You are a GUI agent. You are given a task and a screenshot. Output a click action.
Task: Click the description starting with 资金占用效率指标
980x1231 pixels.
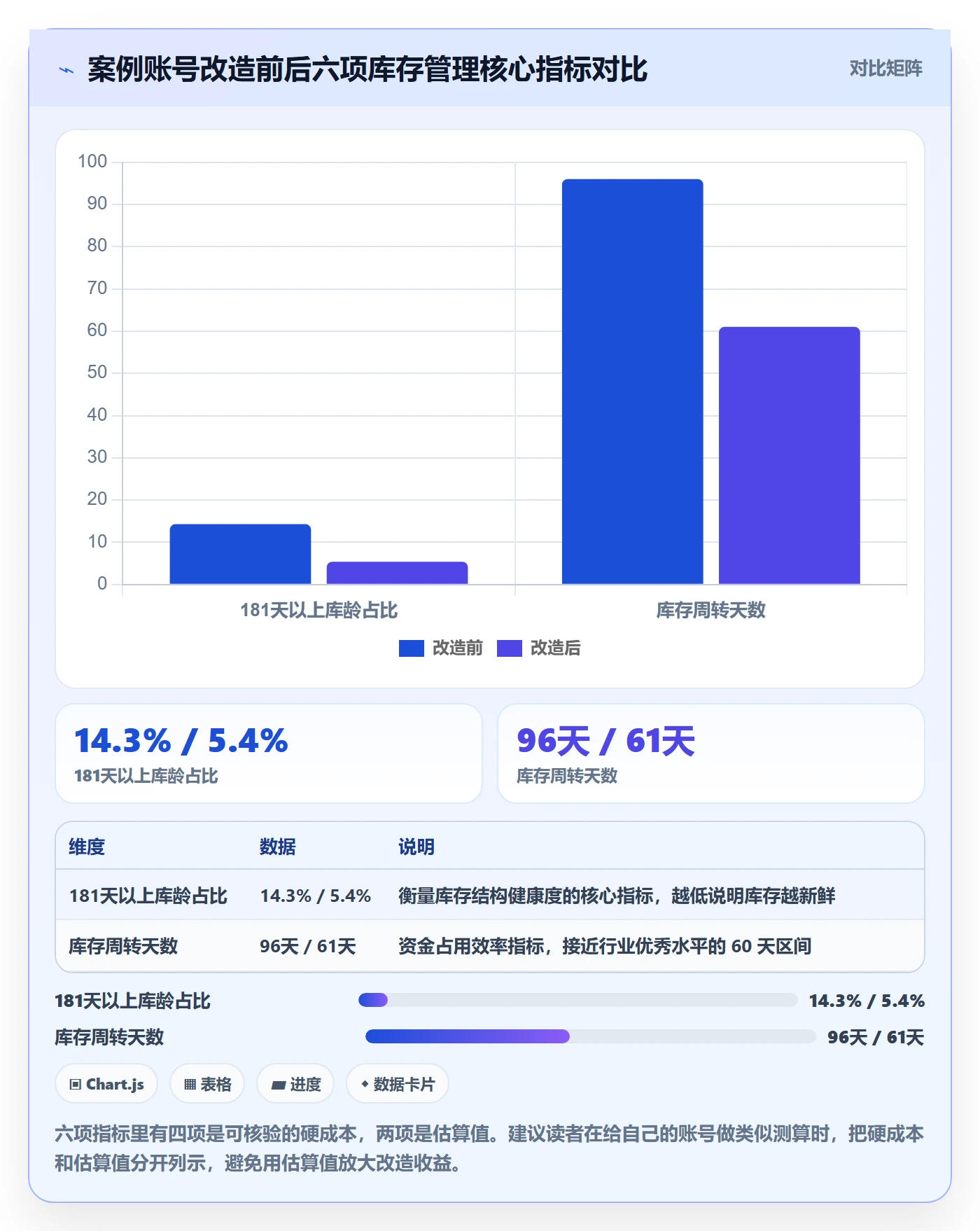click(x=605, y=946)
